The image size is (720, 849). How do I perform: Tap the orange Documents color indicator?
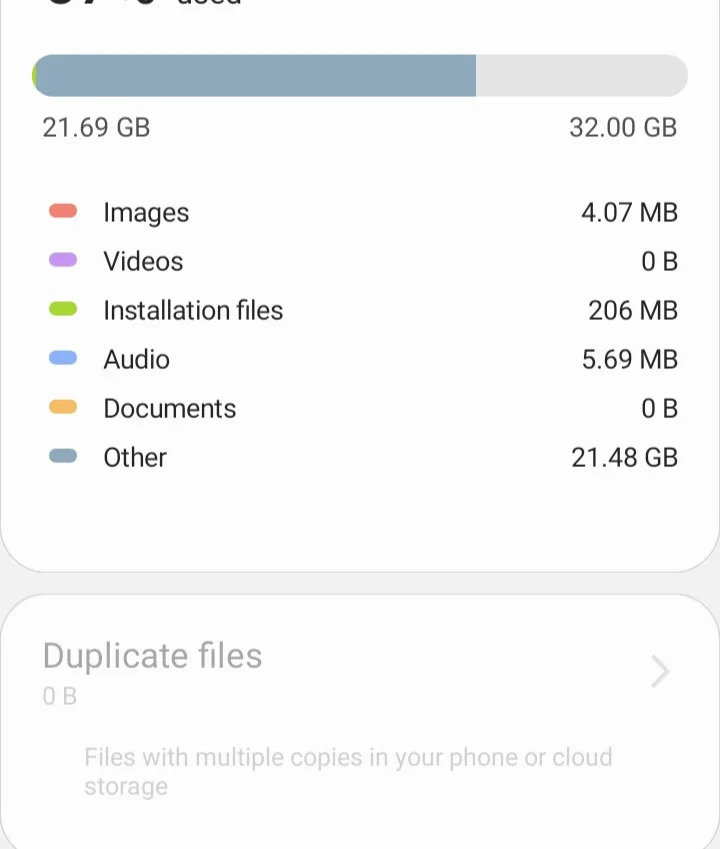pyautogui.click(x=63, y=408)
